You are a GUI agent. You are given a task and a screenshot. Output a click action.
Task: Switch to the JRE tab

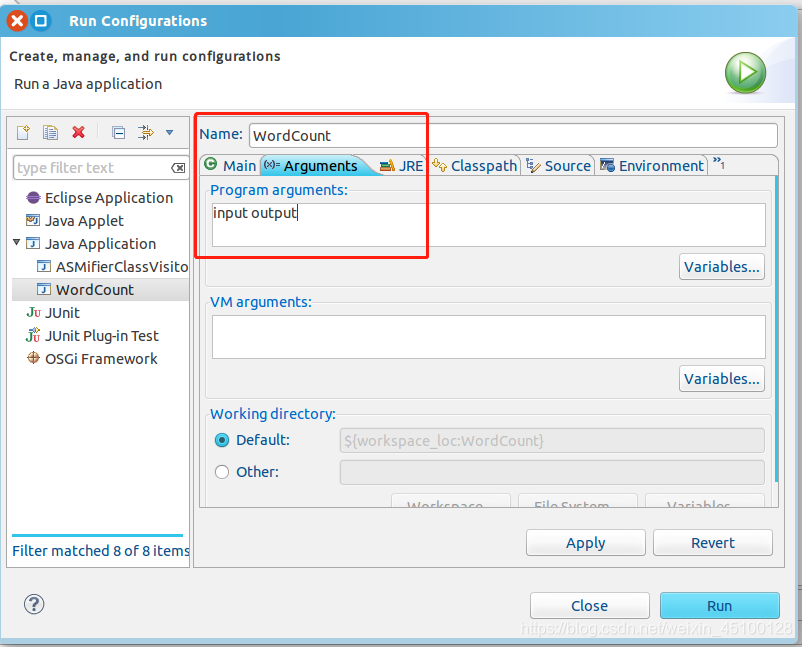[402, 166]
